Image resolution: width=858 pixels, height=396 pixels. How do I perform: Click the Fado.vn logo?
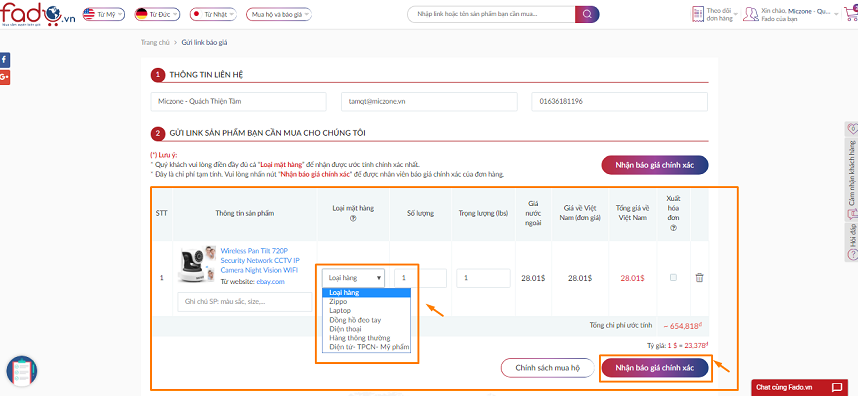coord(37,15)
